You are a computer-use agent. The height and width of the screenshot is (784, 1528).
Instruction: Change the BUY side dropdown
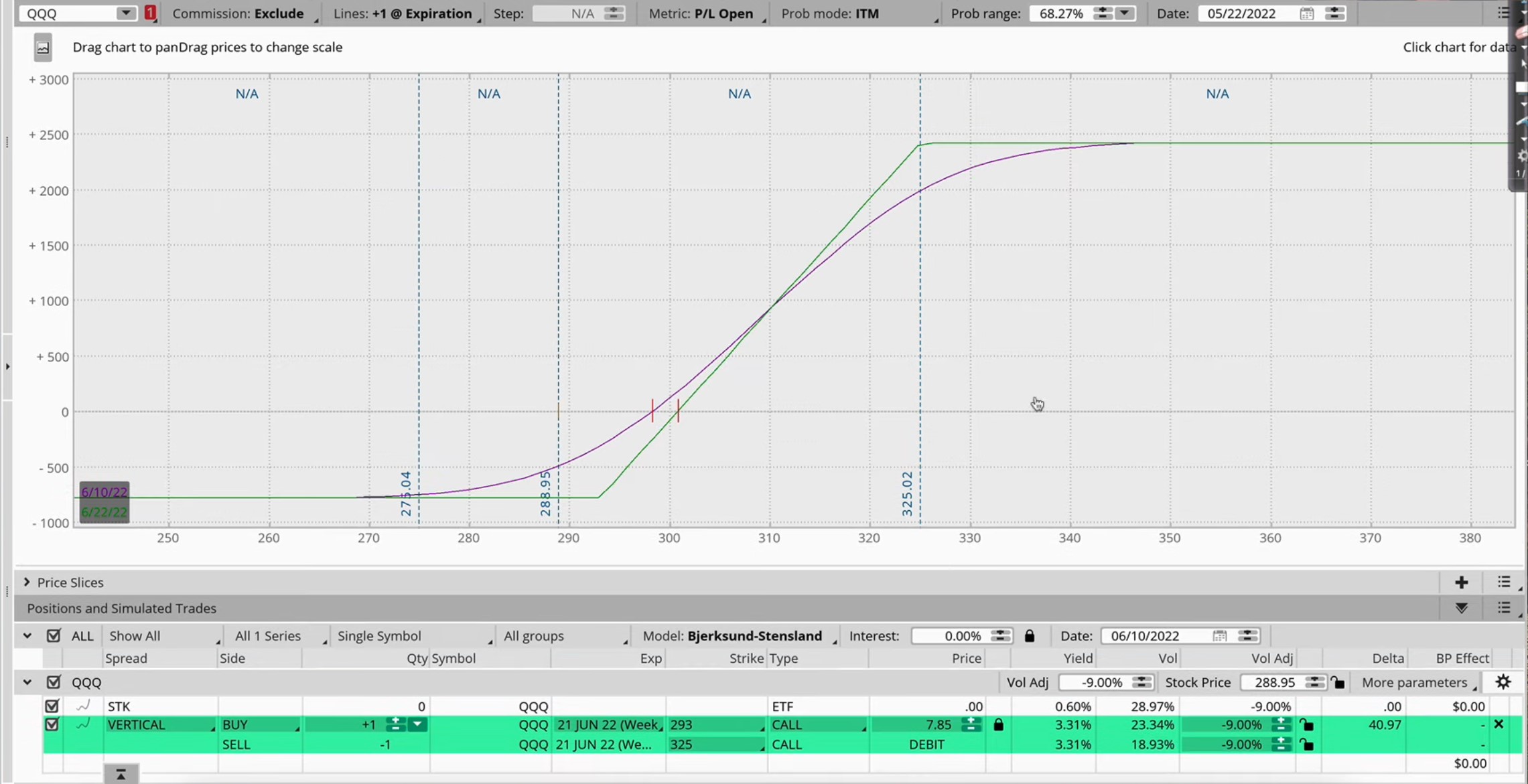pyautogui.click(x=260, y=724)
